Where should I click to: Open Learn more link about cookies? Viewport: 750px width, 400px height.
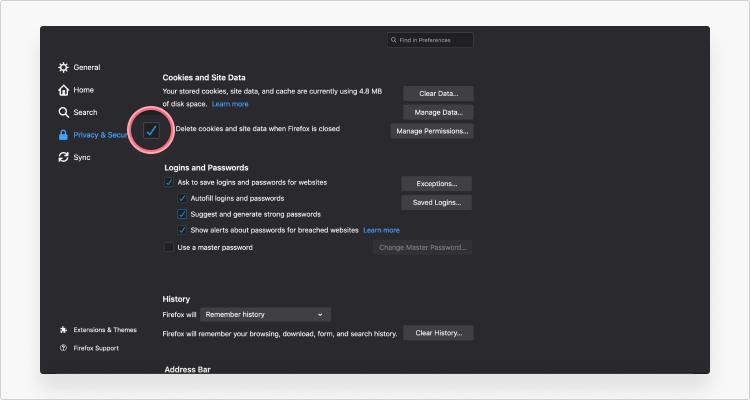pos(230,104)
